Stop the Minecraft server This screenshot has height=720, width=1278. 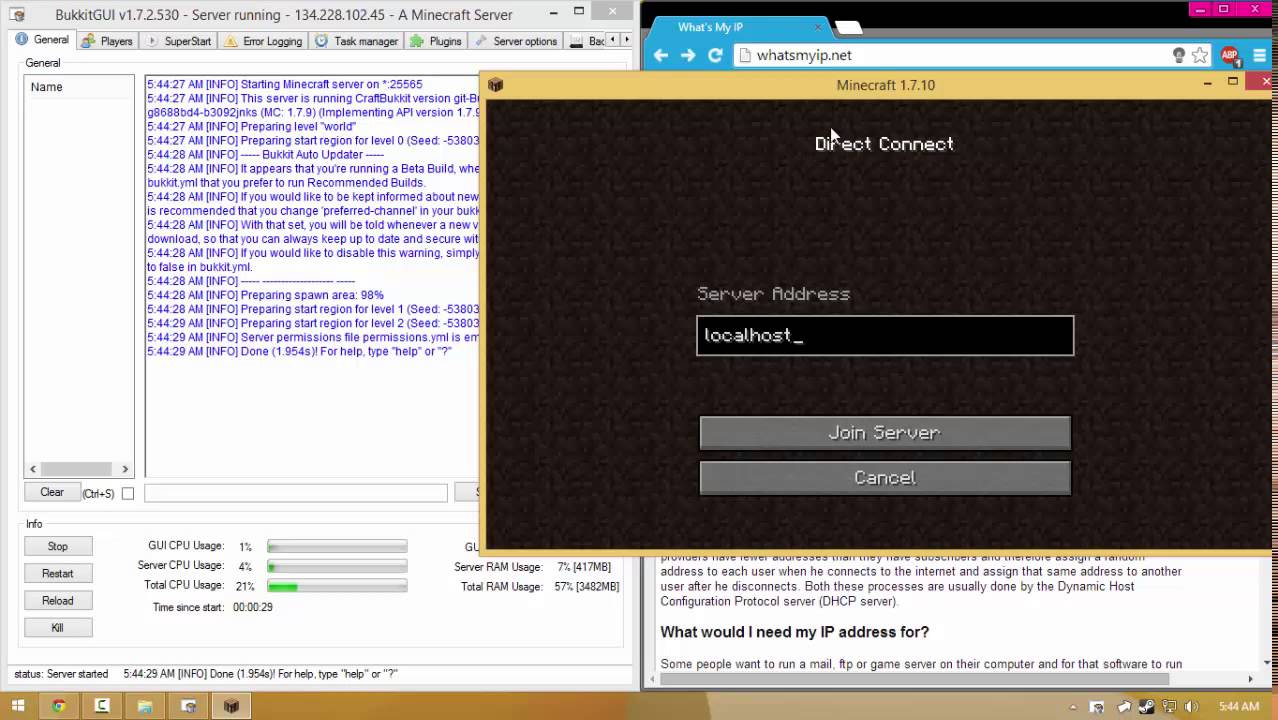[58, 546]
